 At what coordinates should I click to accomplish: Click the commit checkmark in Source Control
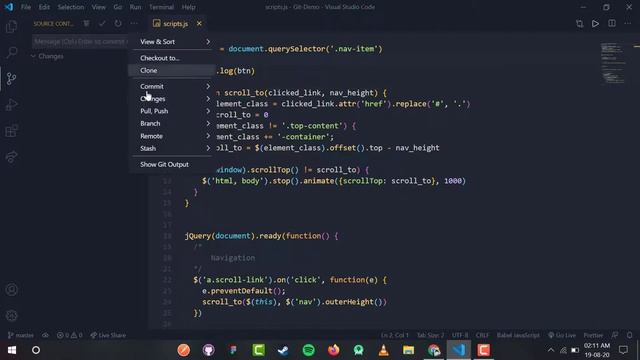click(x=102, y=24)
